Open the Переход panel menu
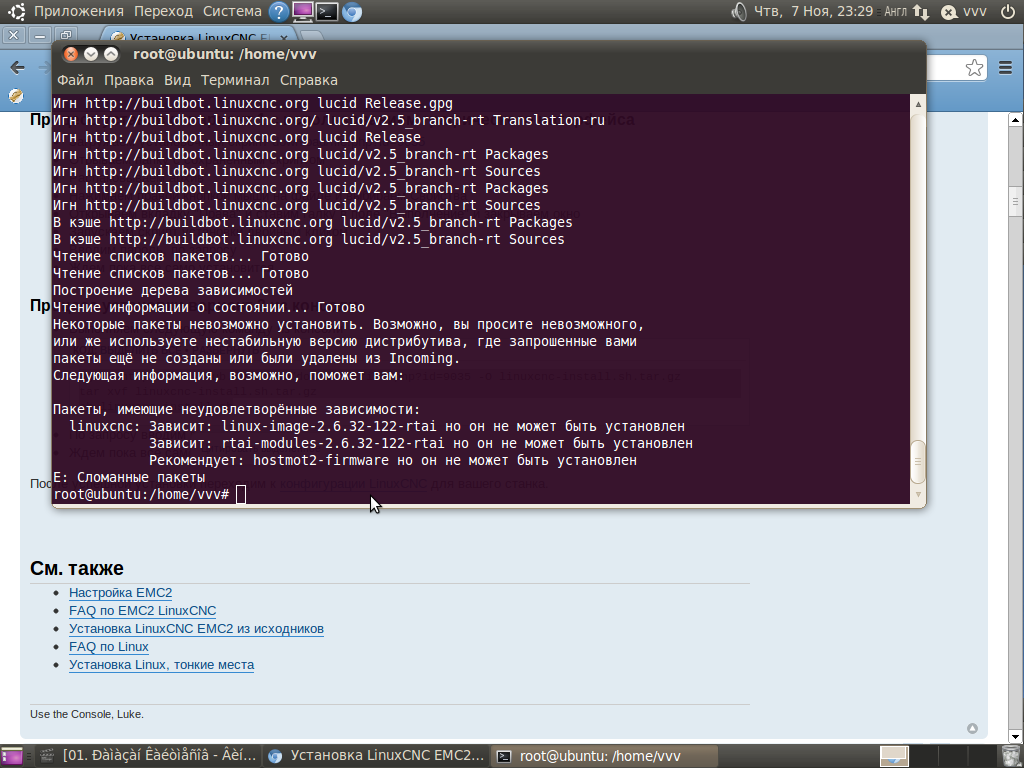 [x=163, y=12]
